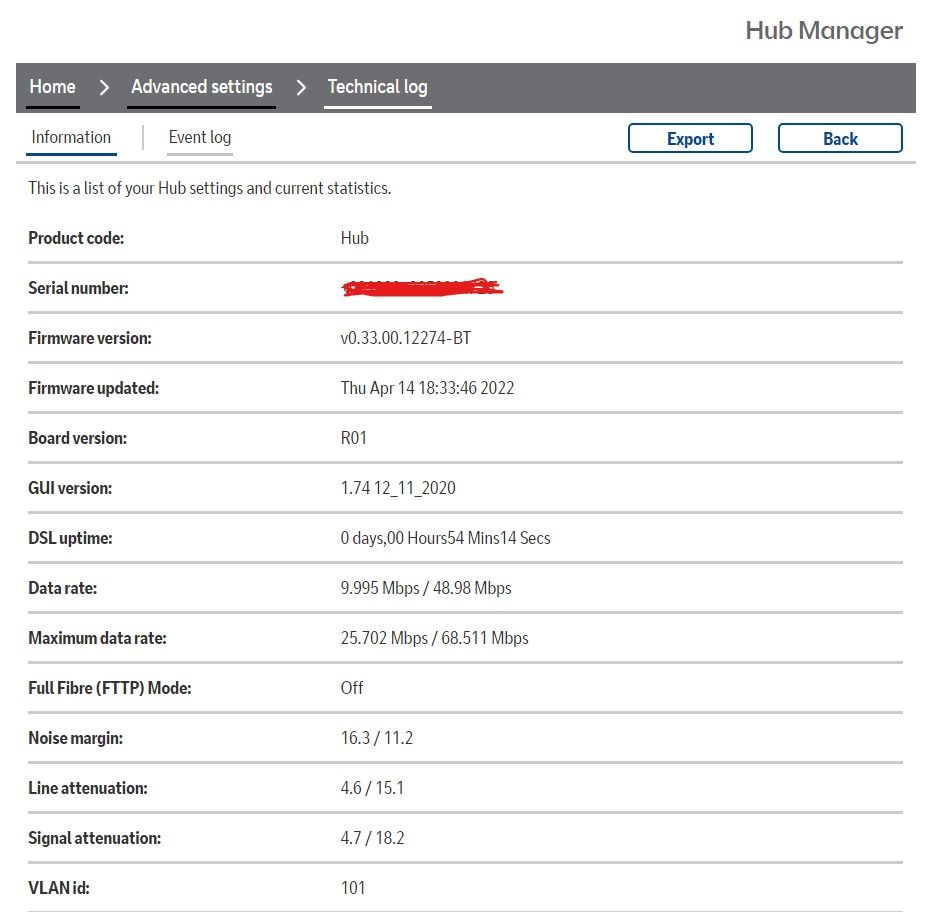Image resolution: width=942 pixels, height=912 pixels.
Task: Click the Noise margin 16.3 / 11.2 value
Action: click(376, 738)
